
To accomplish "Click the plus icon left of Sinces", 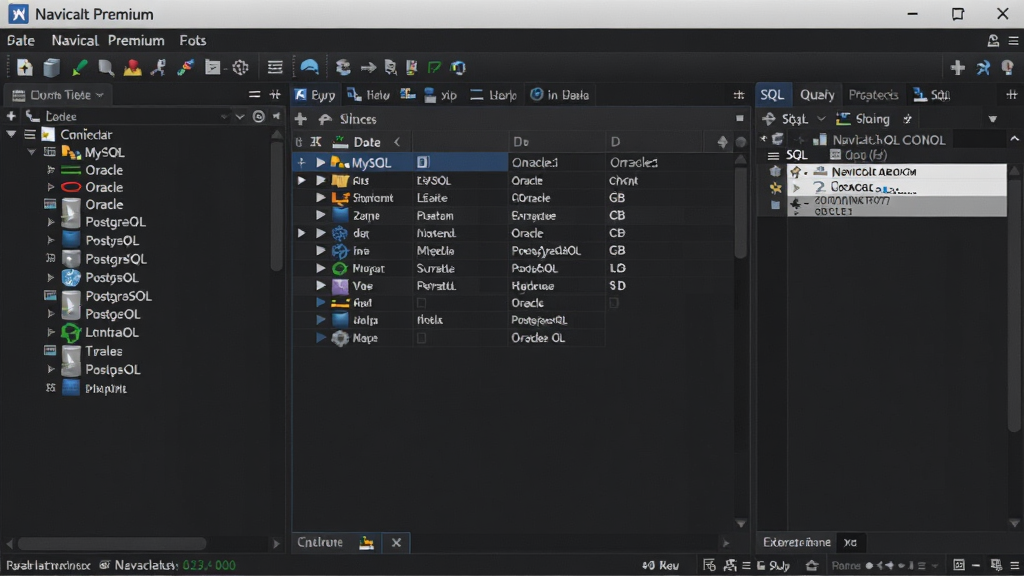I will click(300, 119).
